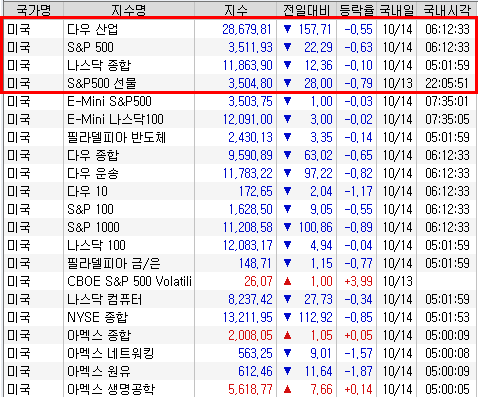Select the 나스닥 종합 row
This screenshot has height=397, width=478.
pos(240,65)
